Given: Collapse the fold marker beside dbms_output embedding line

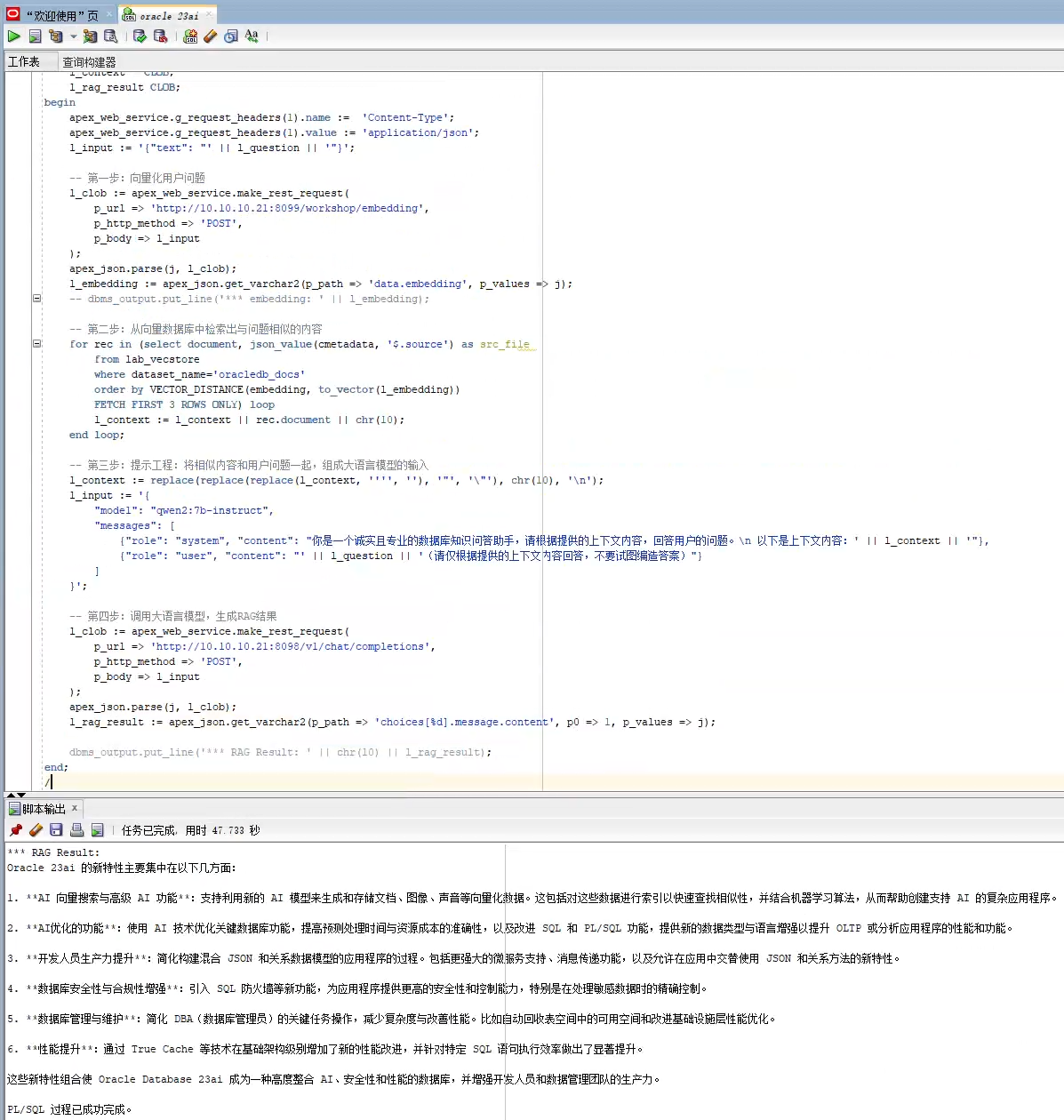Looking at the screenshot, I should pos(36,298).
